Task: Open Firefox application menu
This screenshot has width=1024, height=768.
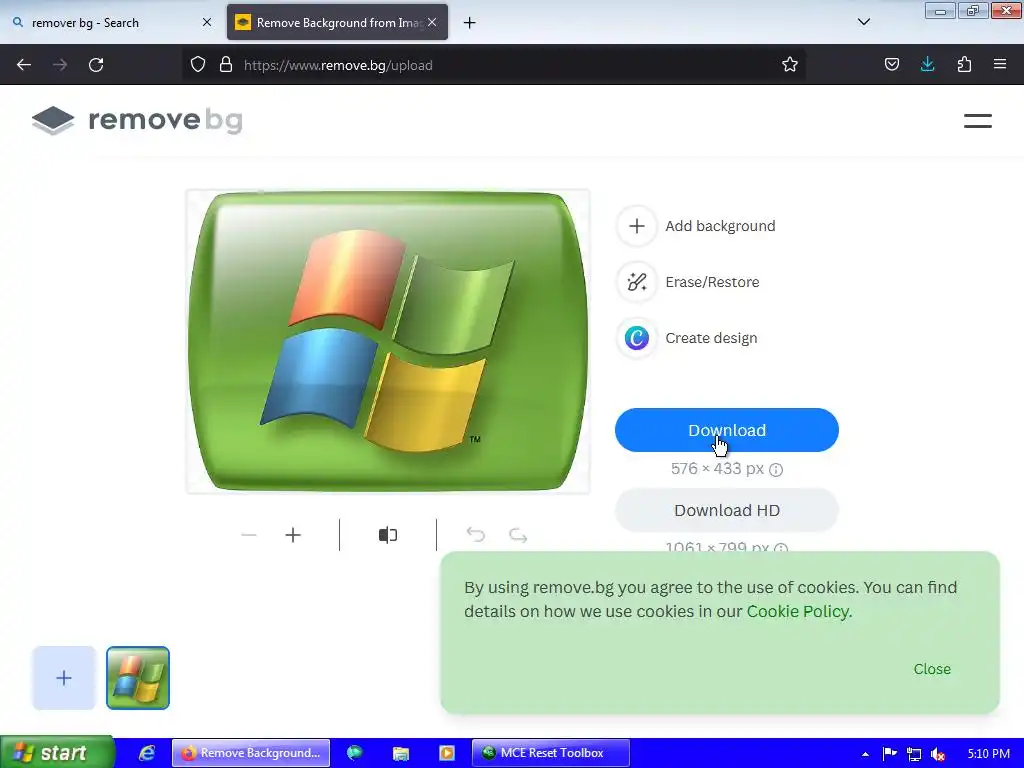Action: [x=1000, y=65]
